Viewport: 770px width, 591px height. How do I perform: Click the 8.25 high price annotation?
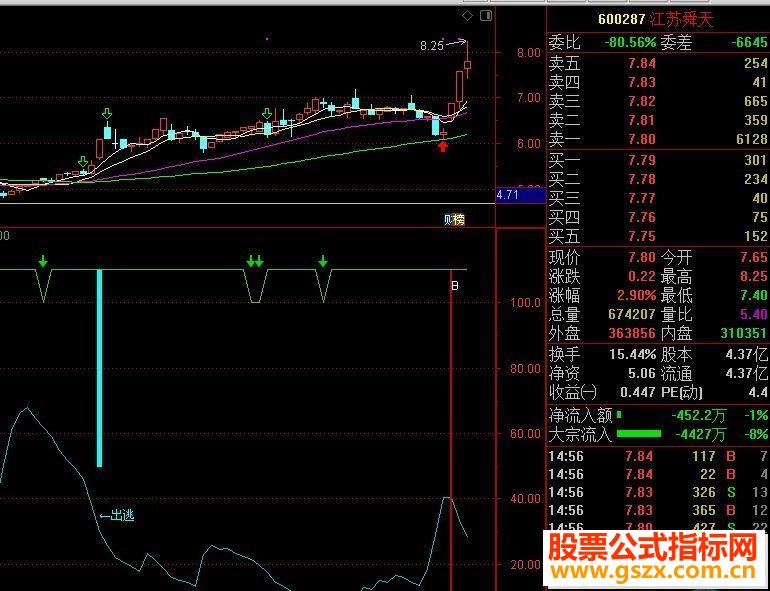pos(432,46)
